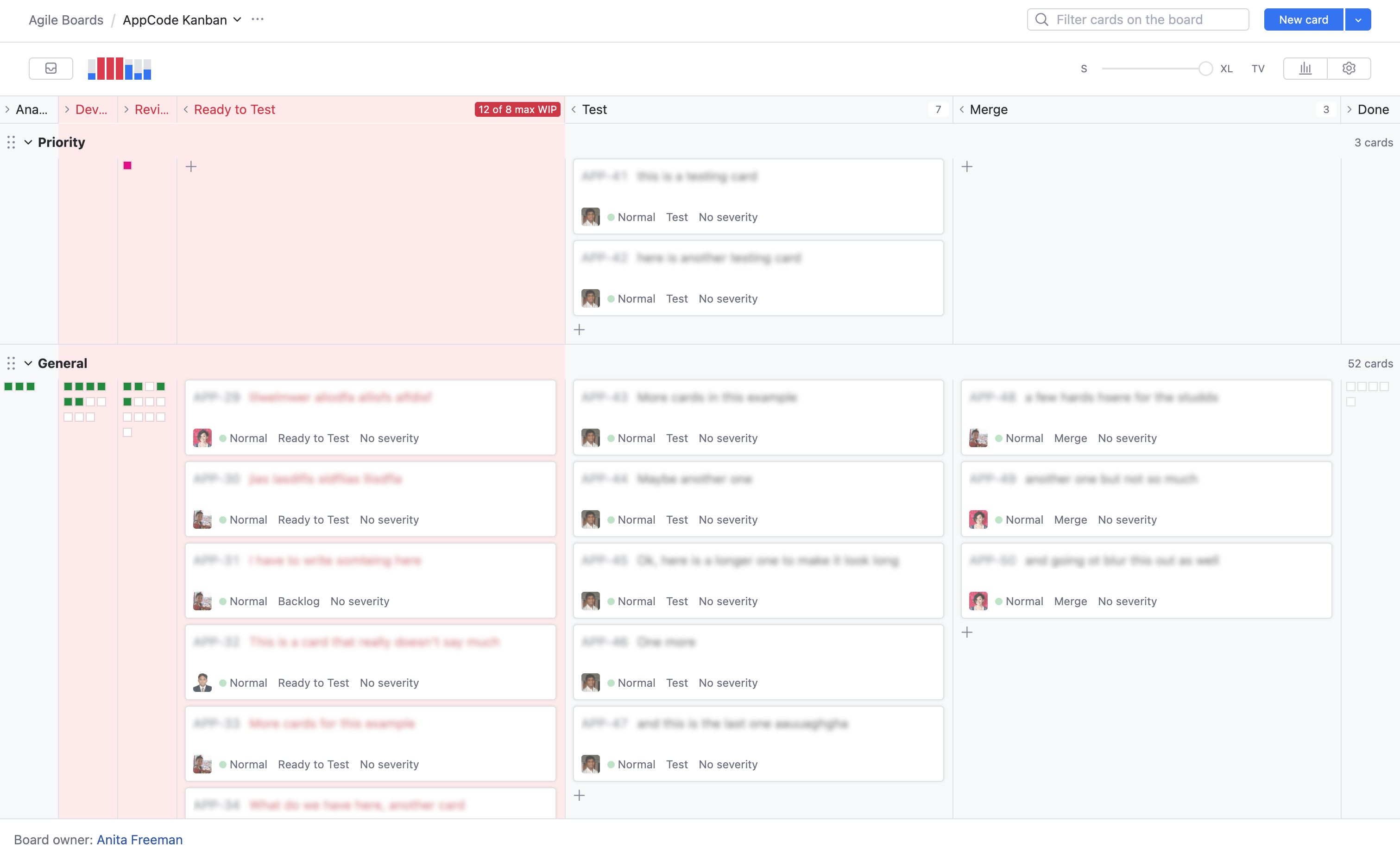Screen dimensions: 1400x861
Task: Click the column load bar chart indicator
Action: (119, 68)
